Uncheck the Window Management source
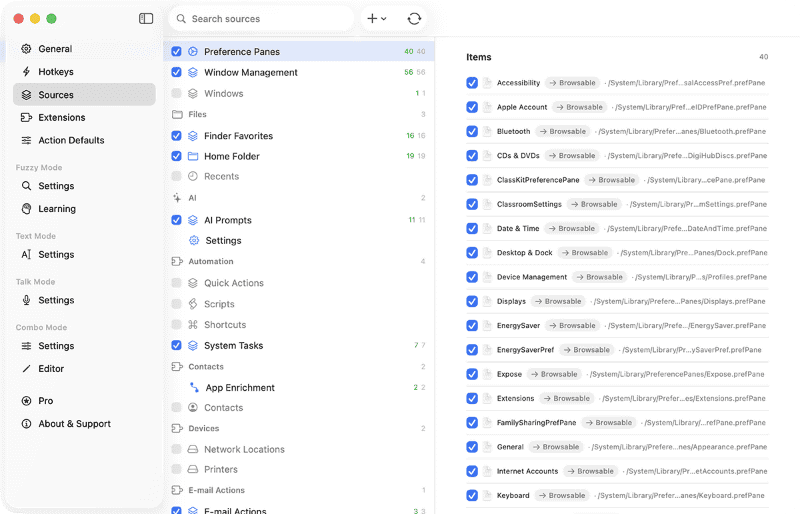Viewport: 800px width, 514px height. coord(177,72)
